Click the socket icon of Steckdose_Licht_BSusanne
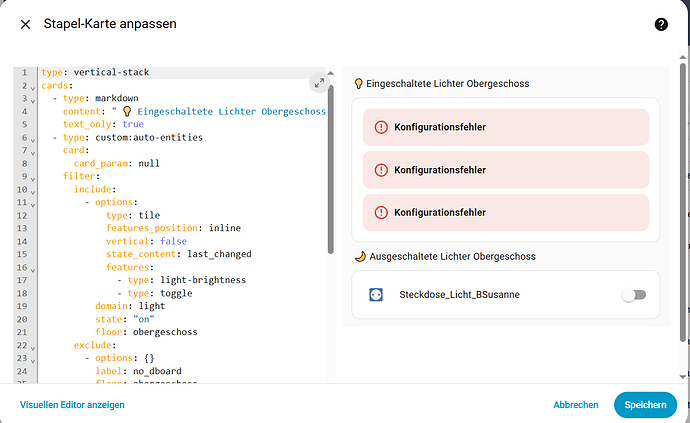The height and width of the screenshot is (423, 690). tap(376, 294)
